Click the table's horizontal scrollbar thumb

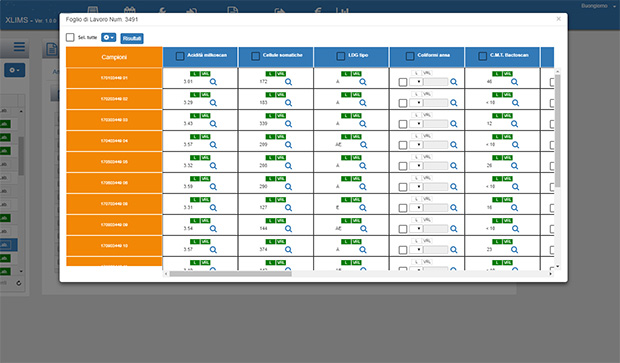[x=231, y=274]
